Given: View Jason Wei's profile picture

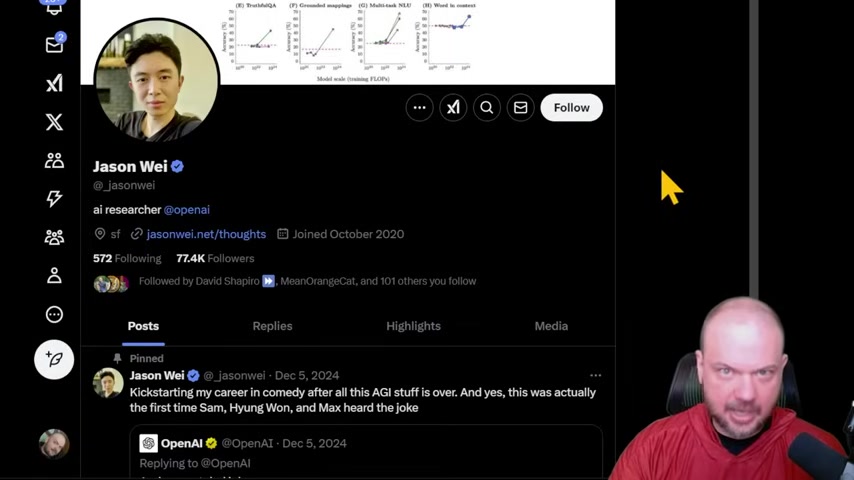Looking at the screenshot, I should pyautogui.click(x=157, y=81).
